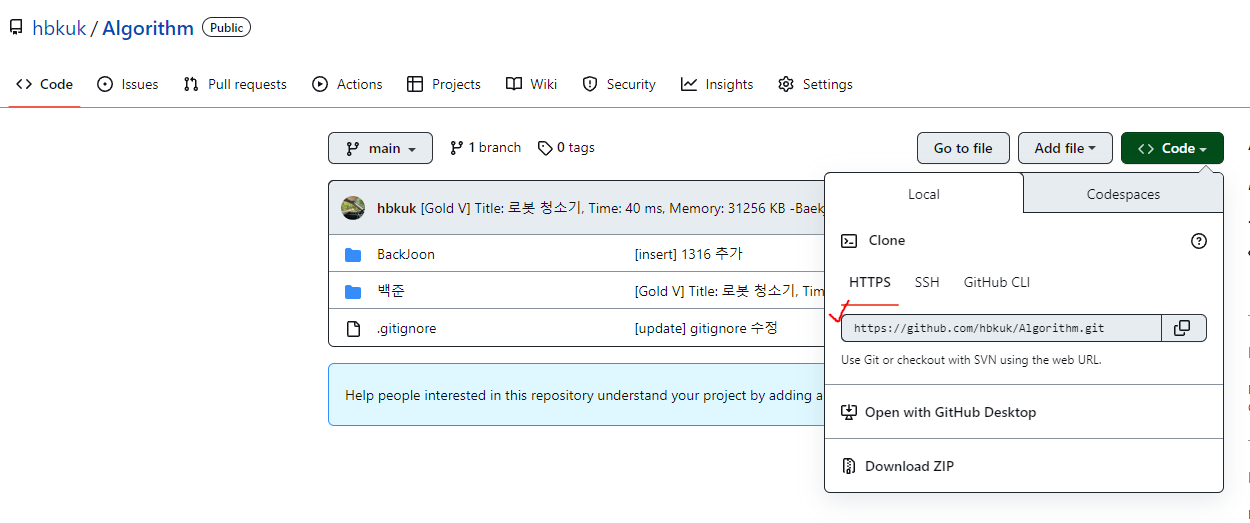Click the clone URL text field
1250x523 pixels.
coord(1001,328)
